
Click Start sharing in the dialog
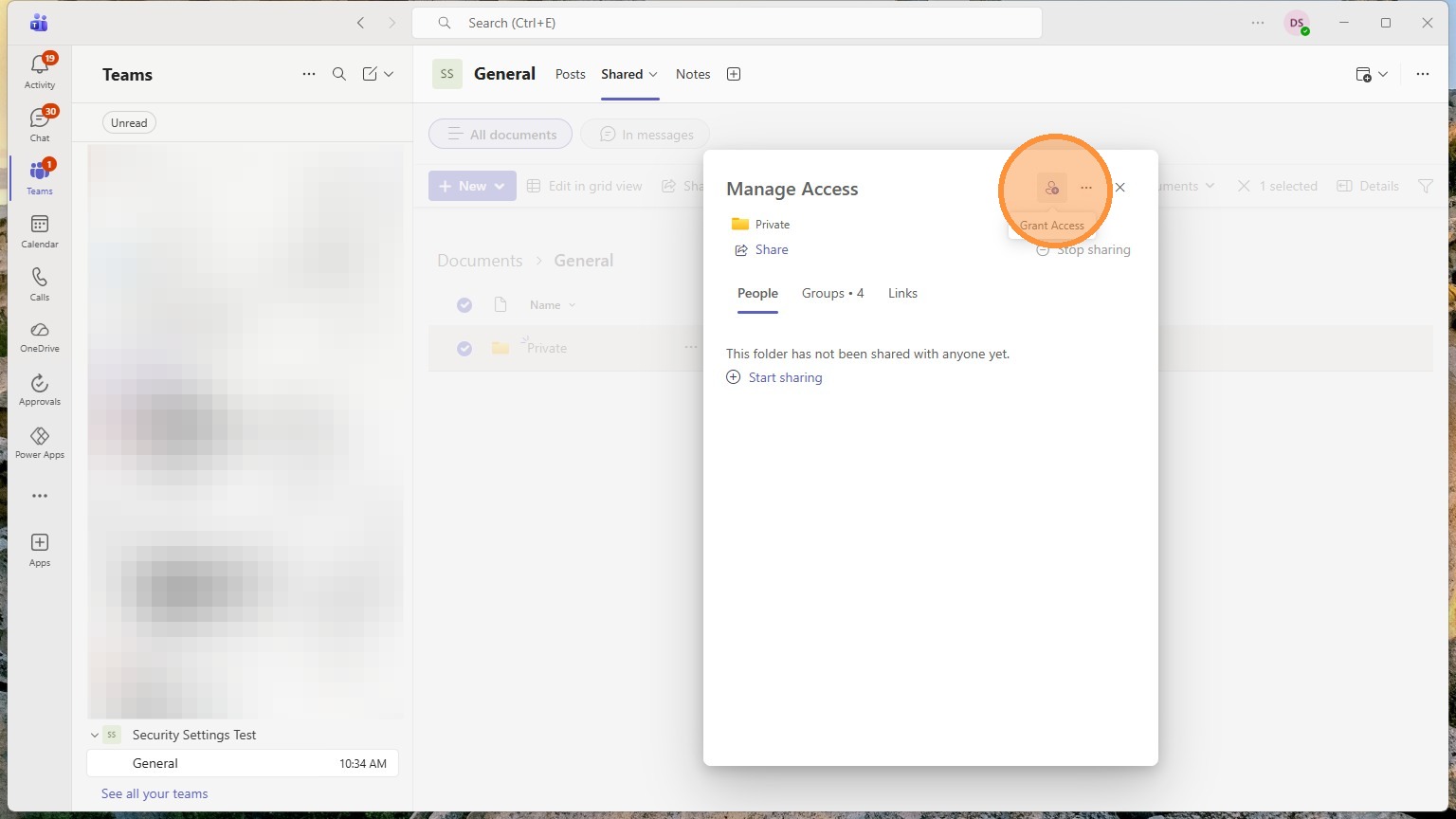(x=774, y=377)
